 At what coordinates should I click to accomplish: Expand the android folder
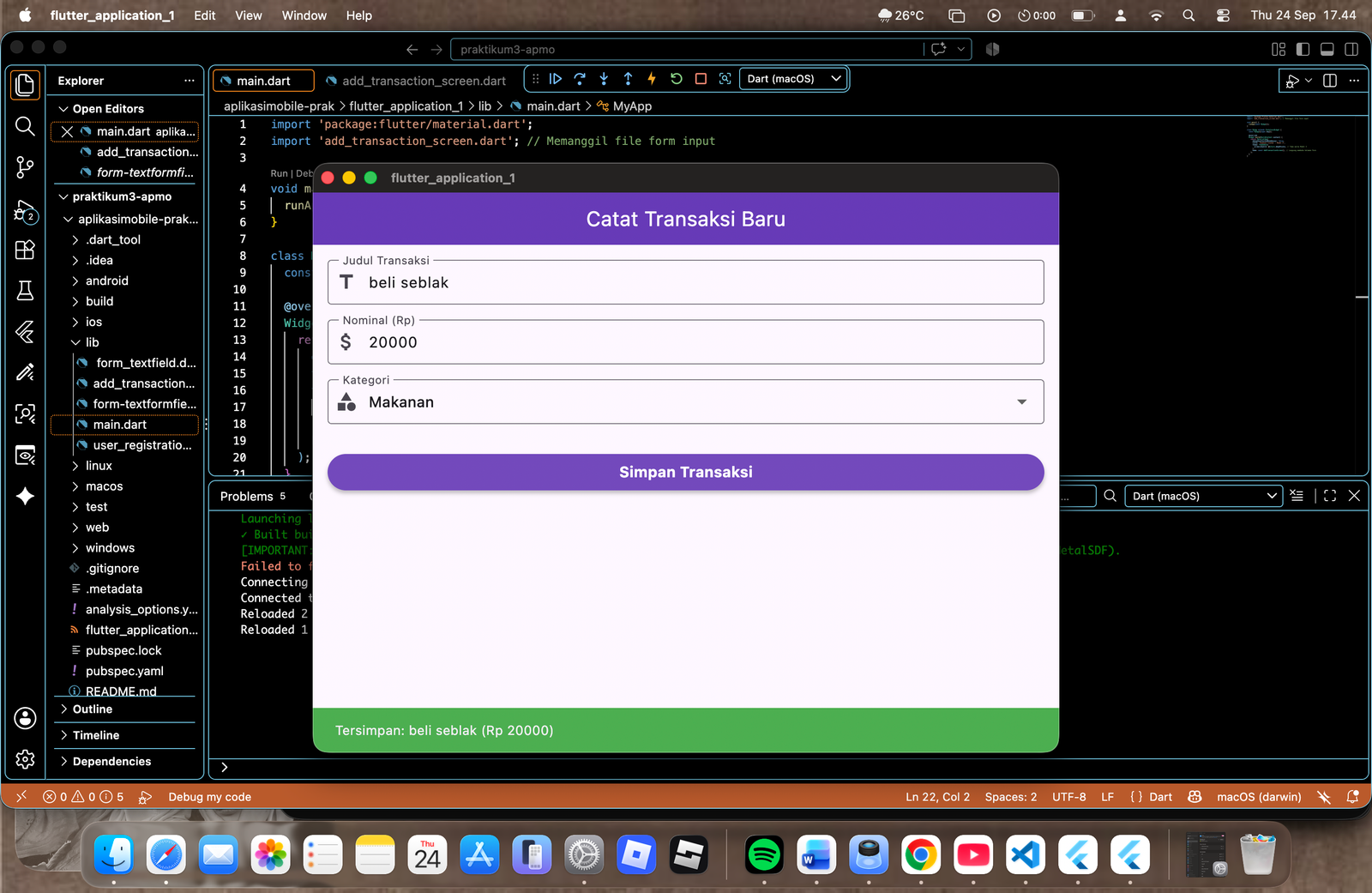107,281
